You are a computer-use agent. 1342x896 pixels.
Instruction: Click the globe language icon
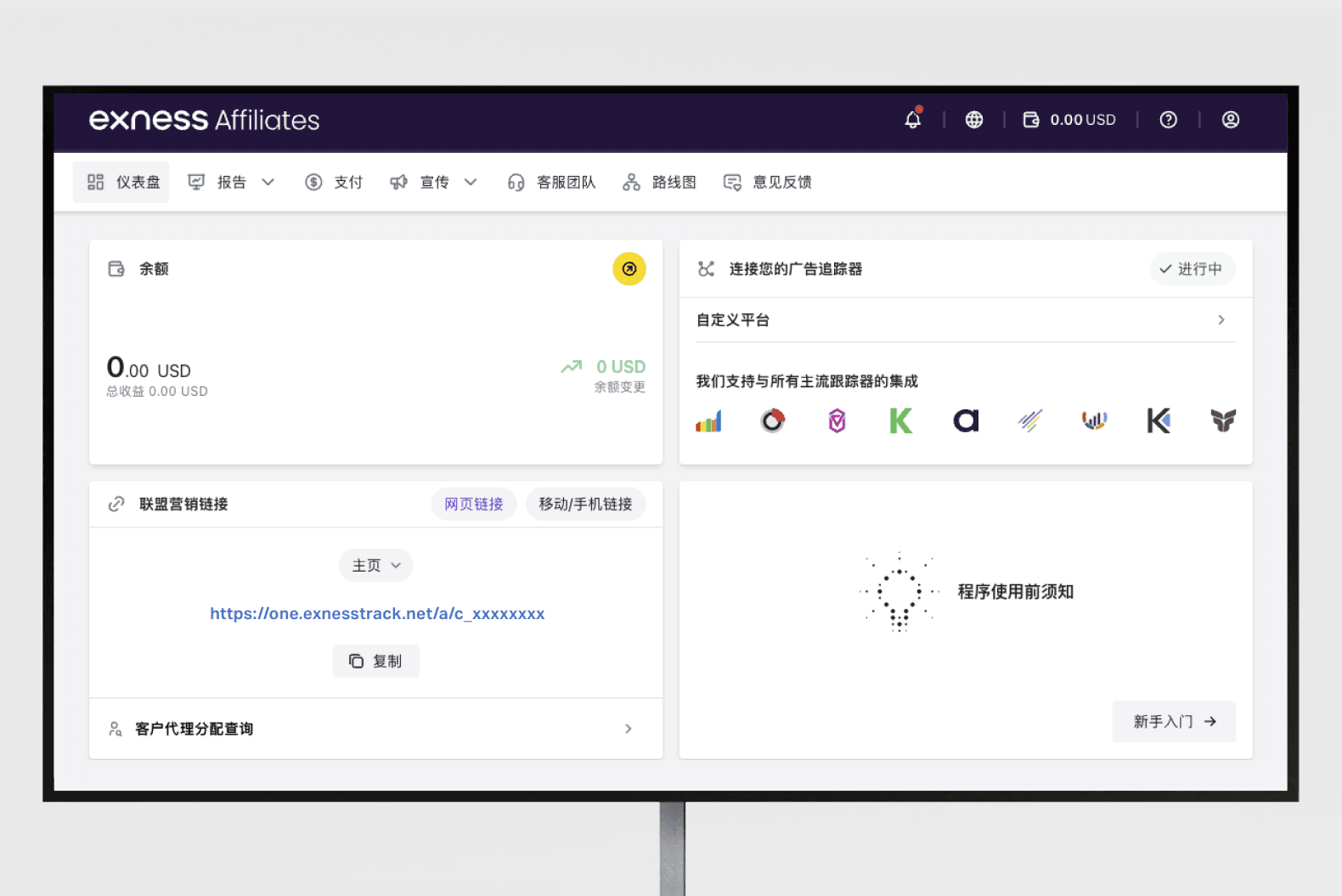click(974, 120)
